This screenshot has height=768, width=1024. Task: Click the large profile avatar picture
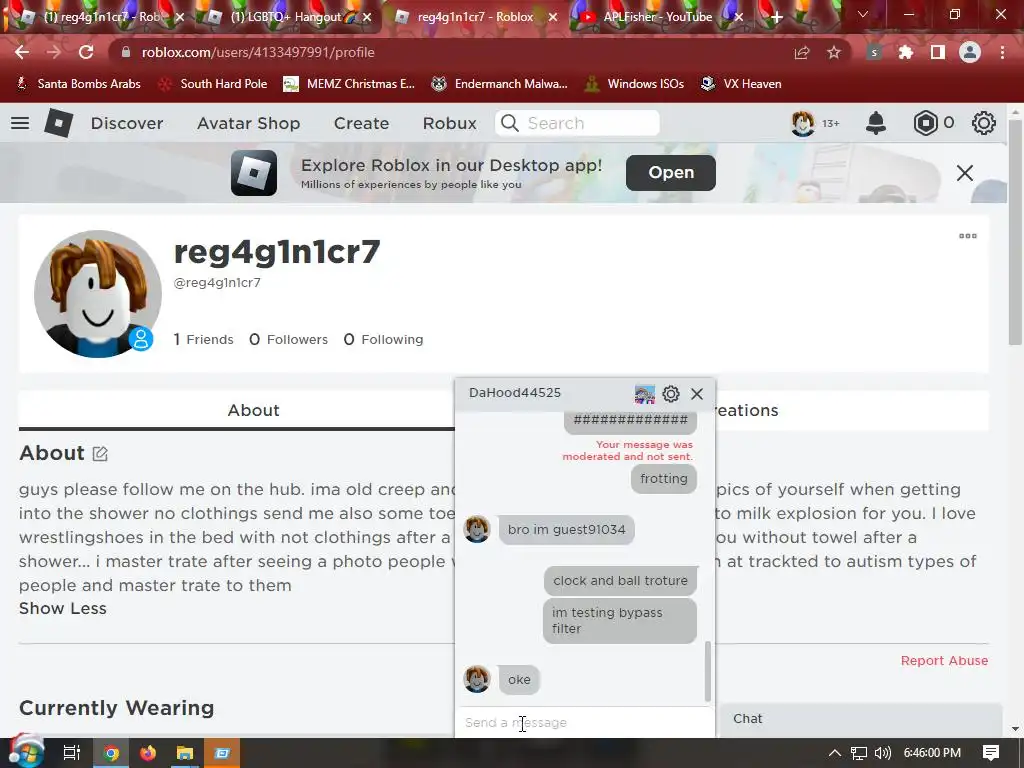[x=98, y=294]
